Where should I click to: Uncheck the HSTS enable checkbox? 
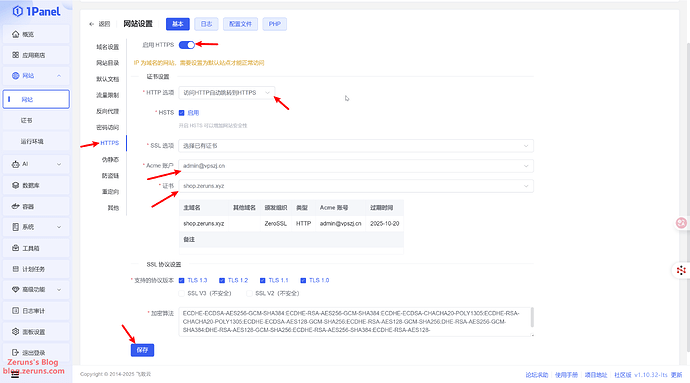pos(181,113)
